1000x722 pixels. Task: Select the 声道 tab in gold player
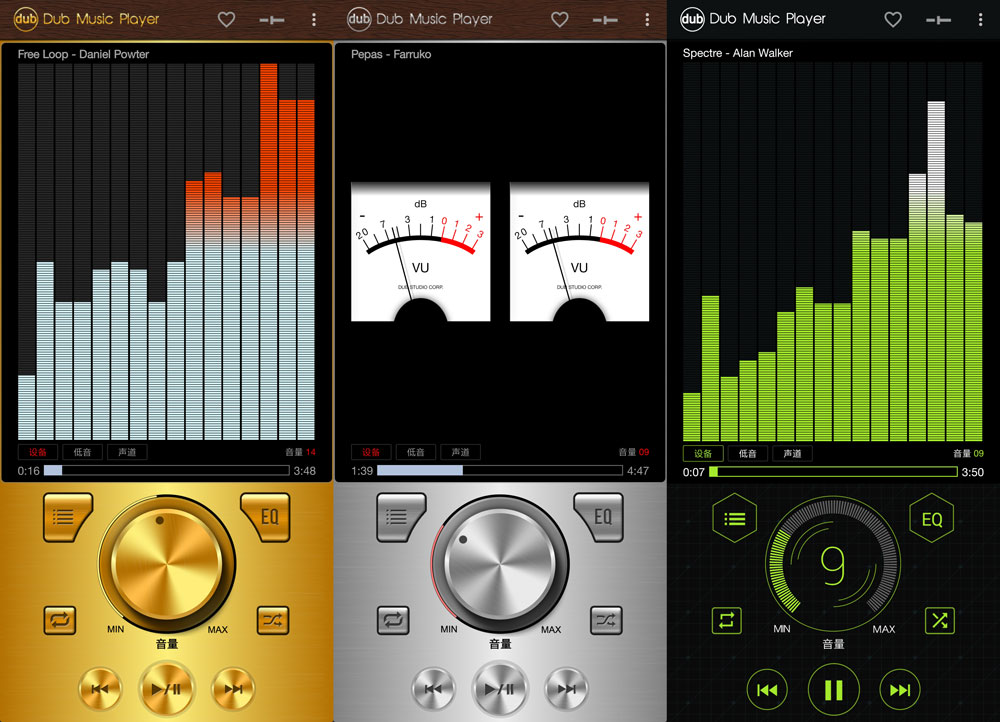tap(127, 452)
